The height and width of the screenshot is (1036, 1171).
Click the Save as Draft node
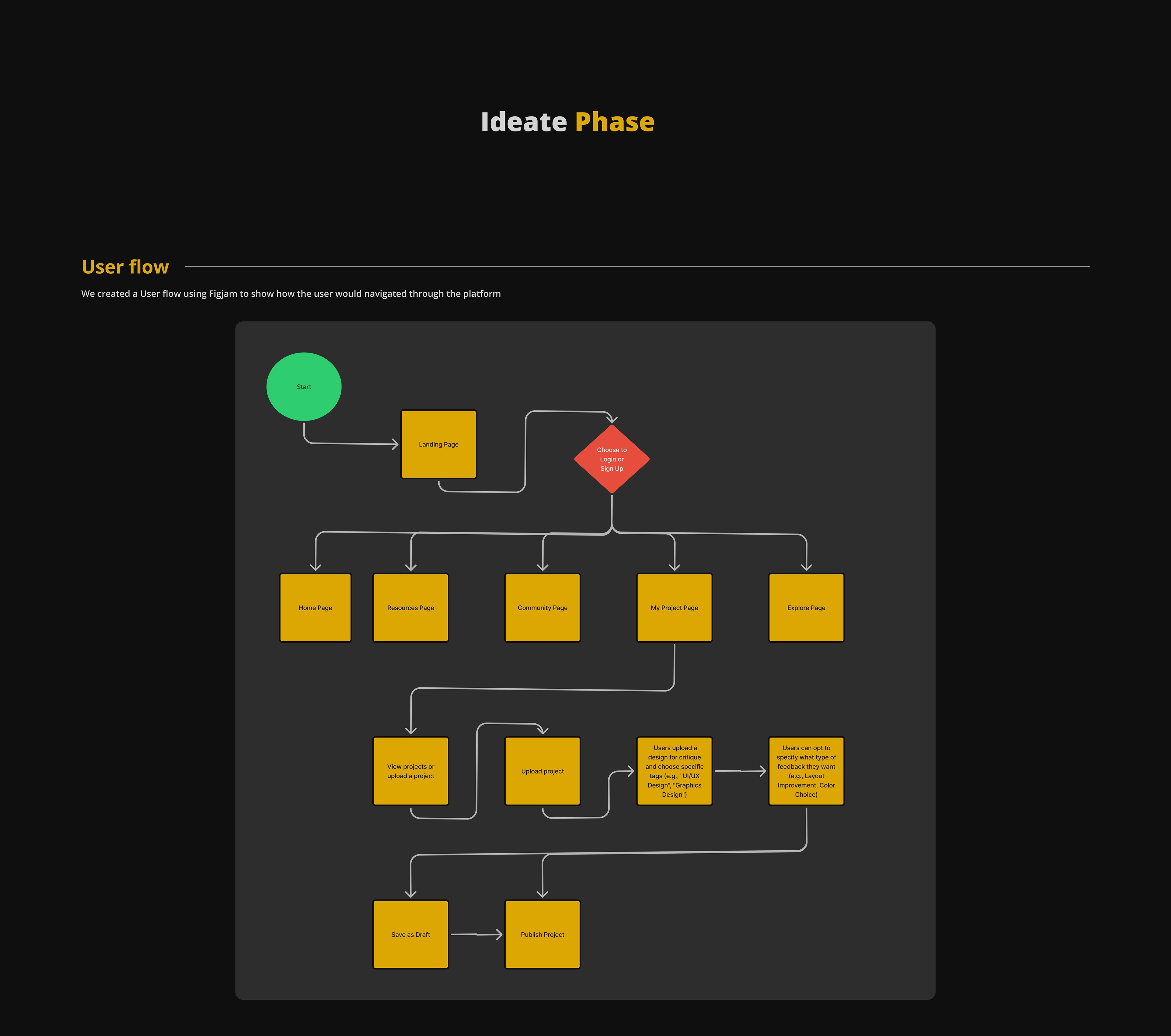point(410,934)
